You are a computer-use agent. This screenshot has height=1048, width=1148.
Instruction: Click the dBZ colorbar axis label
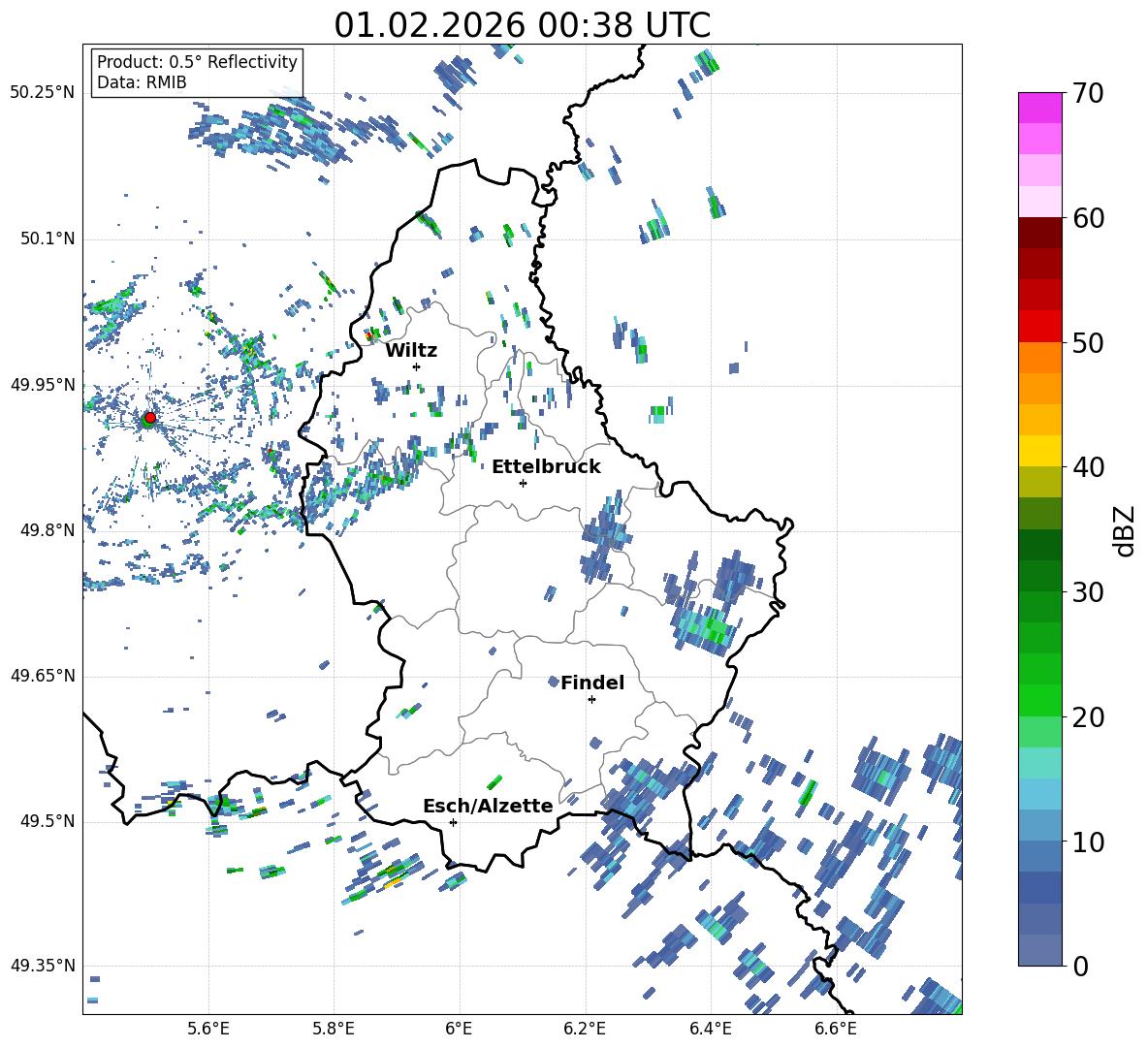(x=1126, y=530)
